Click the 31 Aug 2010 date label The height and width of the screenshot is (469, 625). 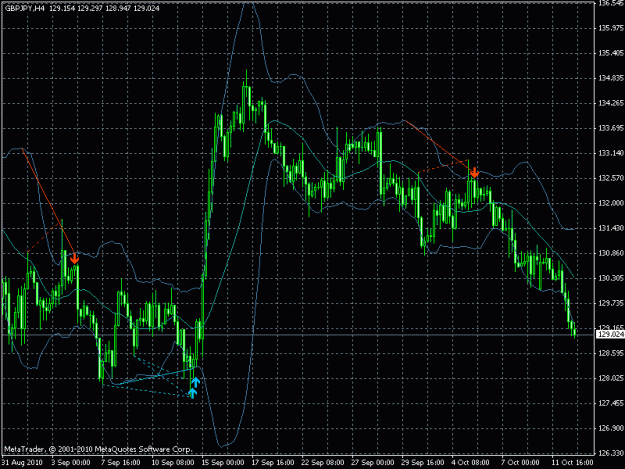click(x=22, y=463)
